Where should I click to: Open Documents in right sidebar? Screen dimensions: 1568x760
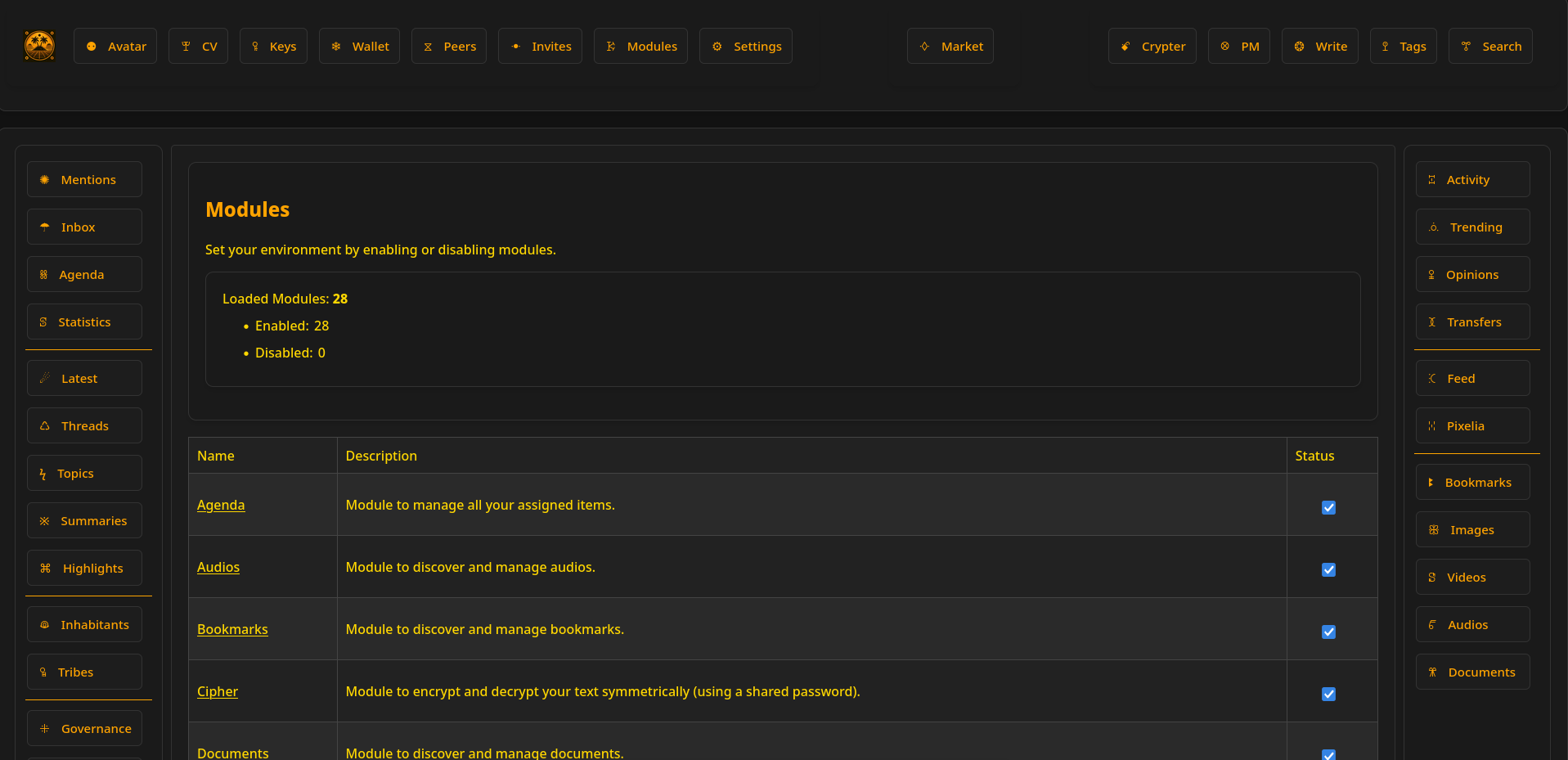pyautogui.click(x=1473, y=672)
